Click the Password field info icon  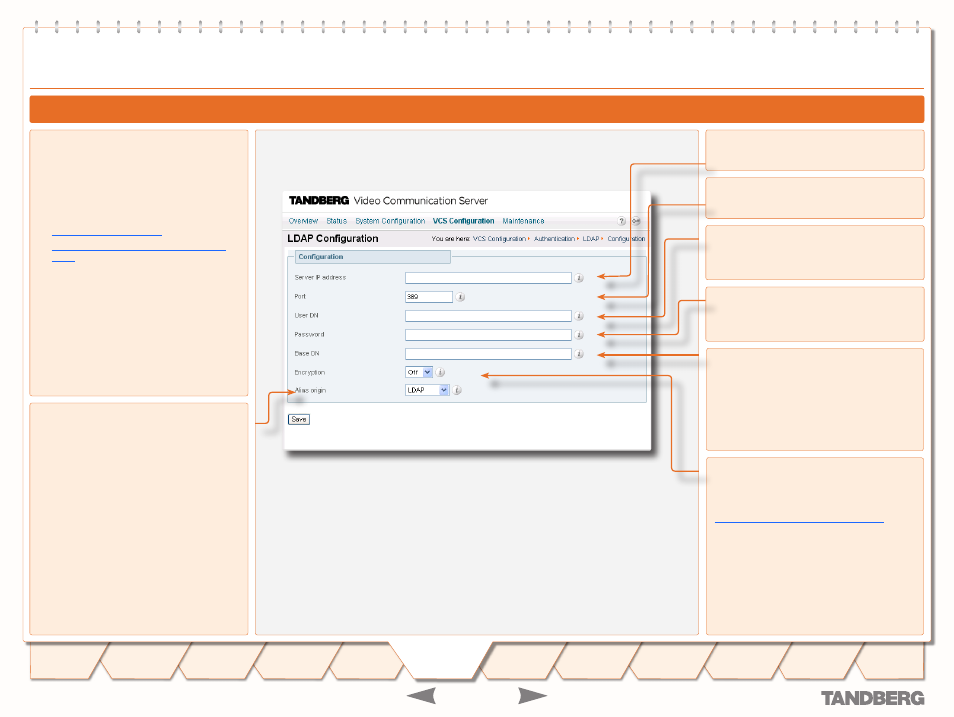pos(579,335)
